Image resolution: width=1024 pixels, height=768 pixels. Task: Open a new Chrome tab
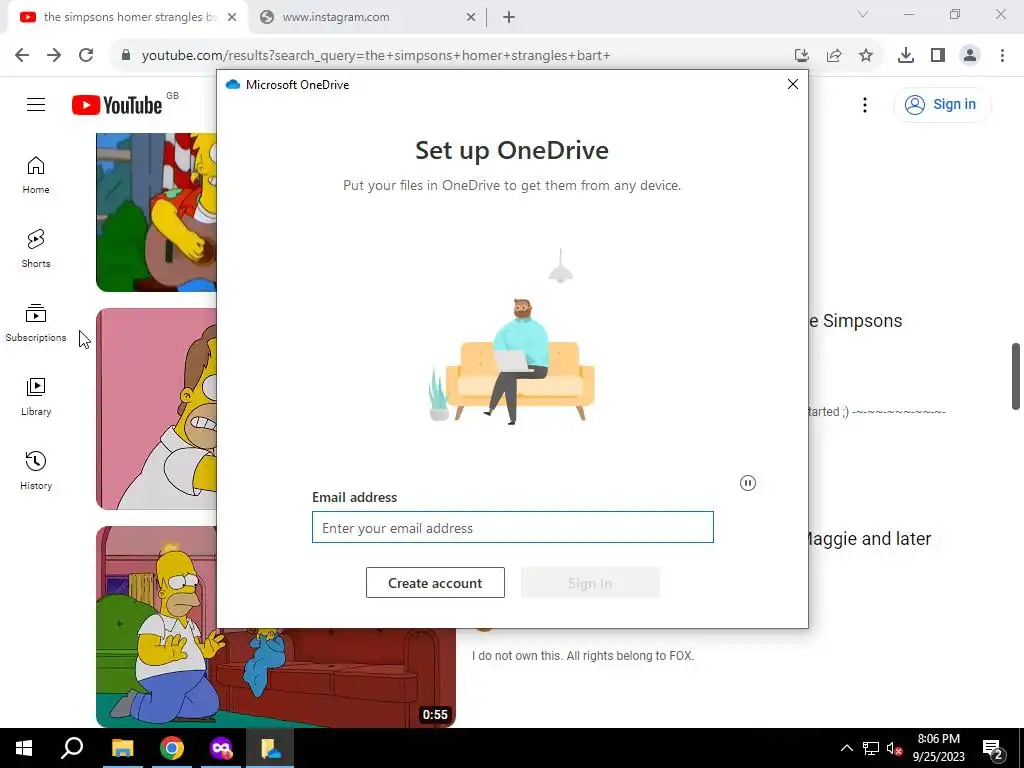509,18
